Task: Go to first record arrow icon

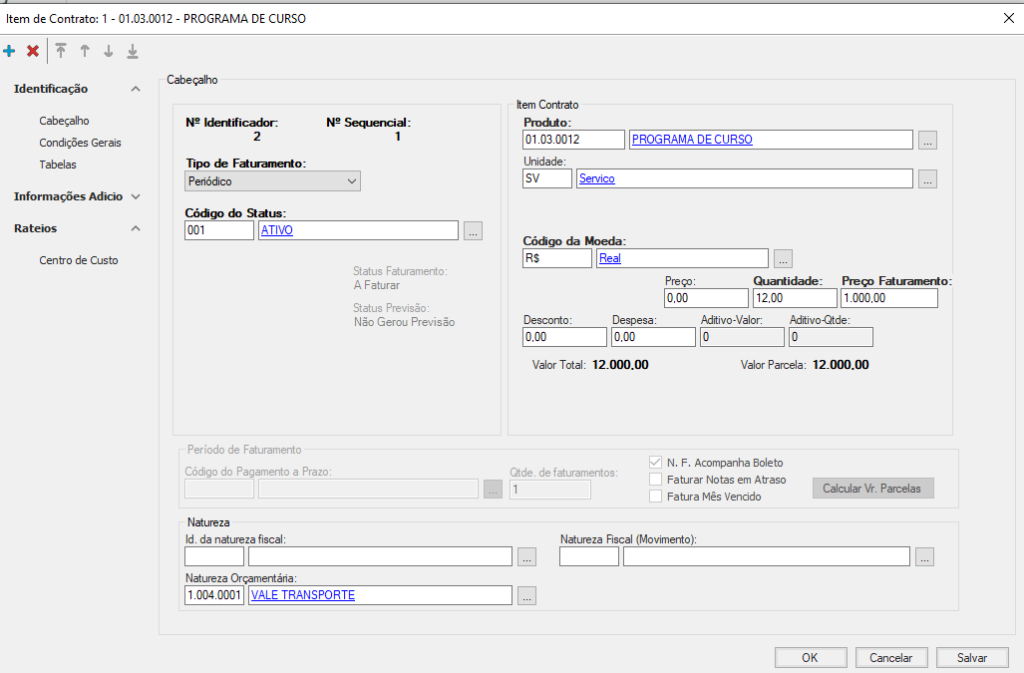Action: coord(61,51)
